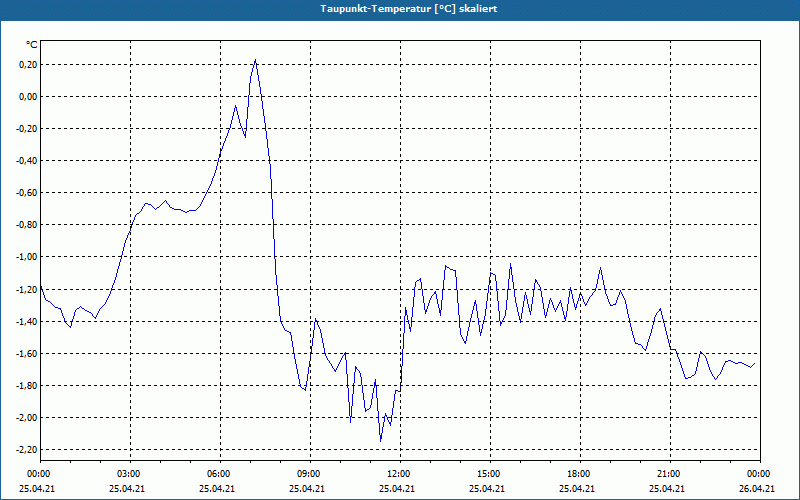The image size is (800, 500).
Task: Select the 25.04.21 date beneath 12:00
Action: [x=397, y=488]
